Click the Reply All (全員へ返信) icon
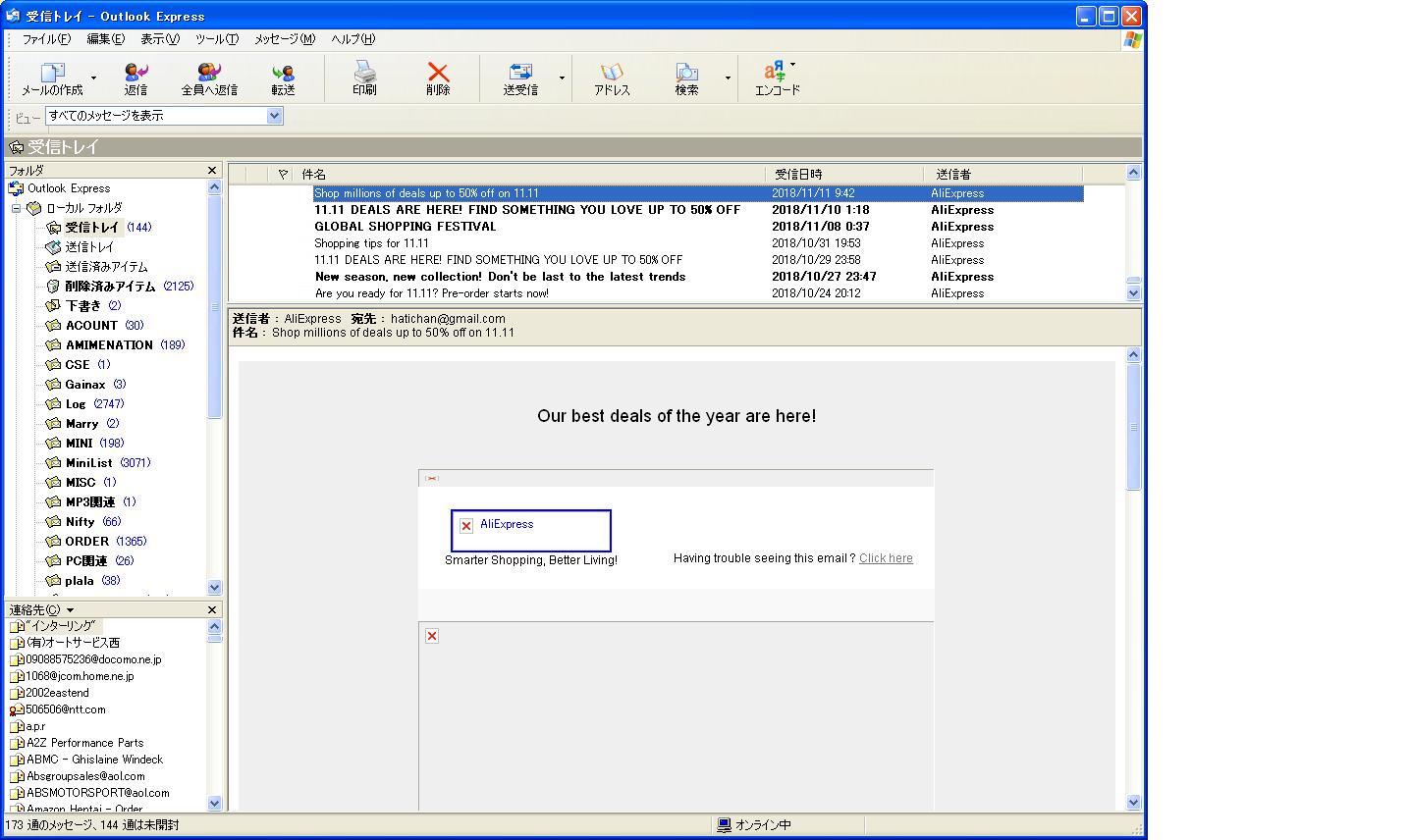This screenshot has height=840, width=1409. [x=208, y=73]
